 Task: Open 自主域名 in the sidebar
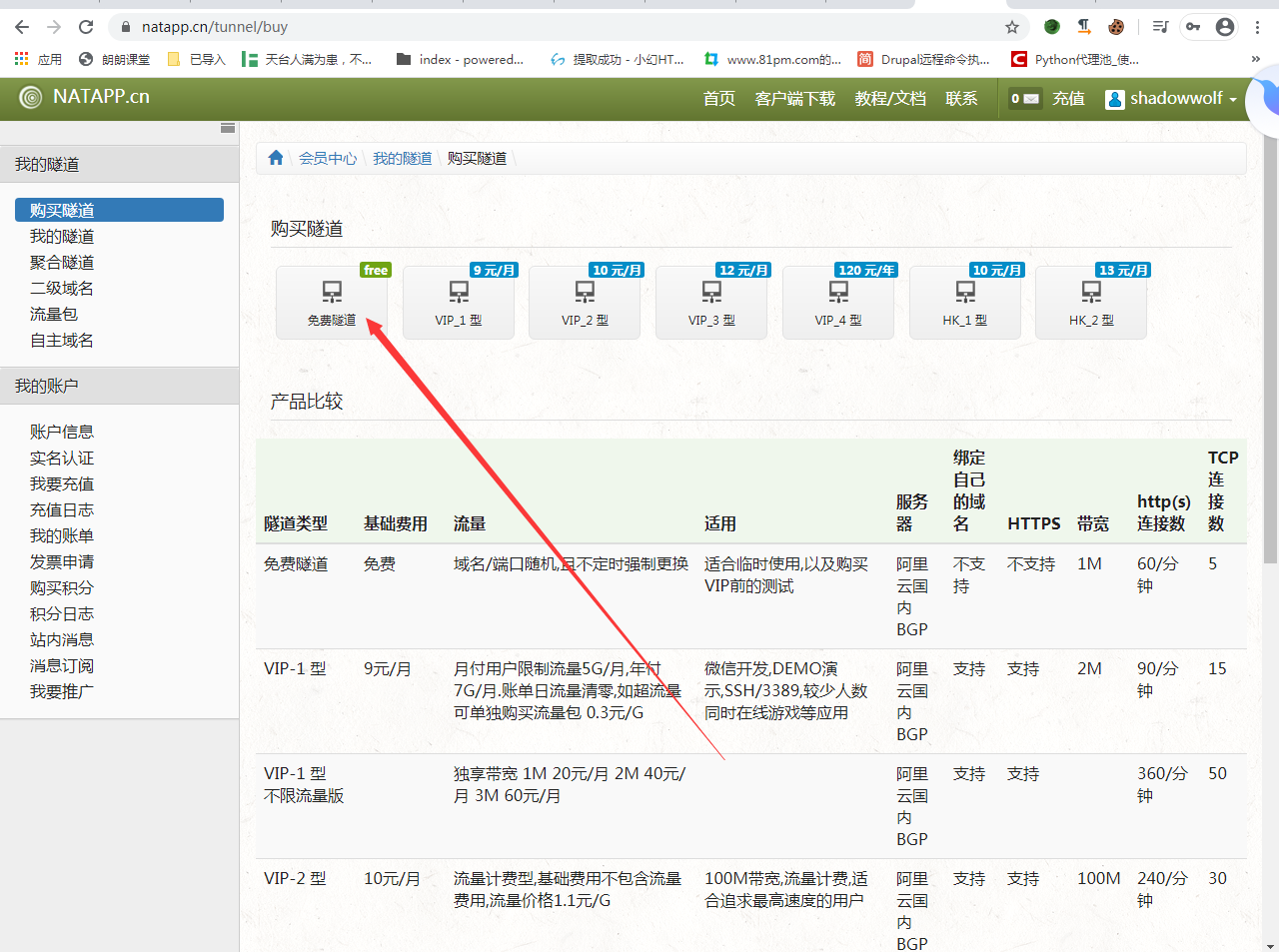[62, 340]
